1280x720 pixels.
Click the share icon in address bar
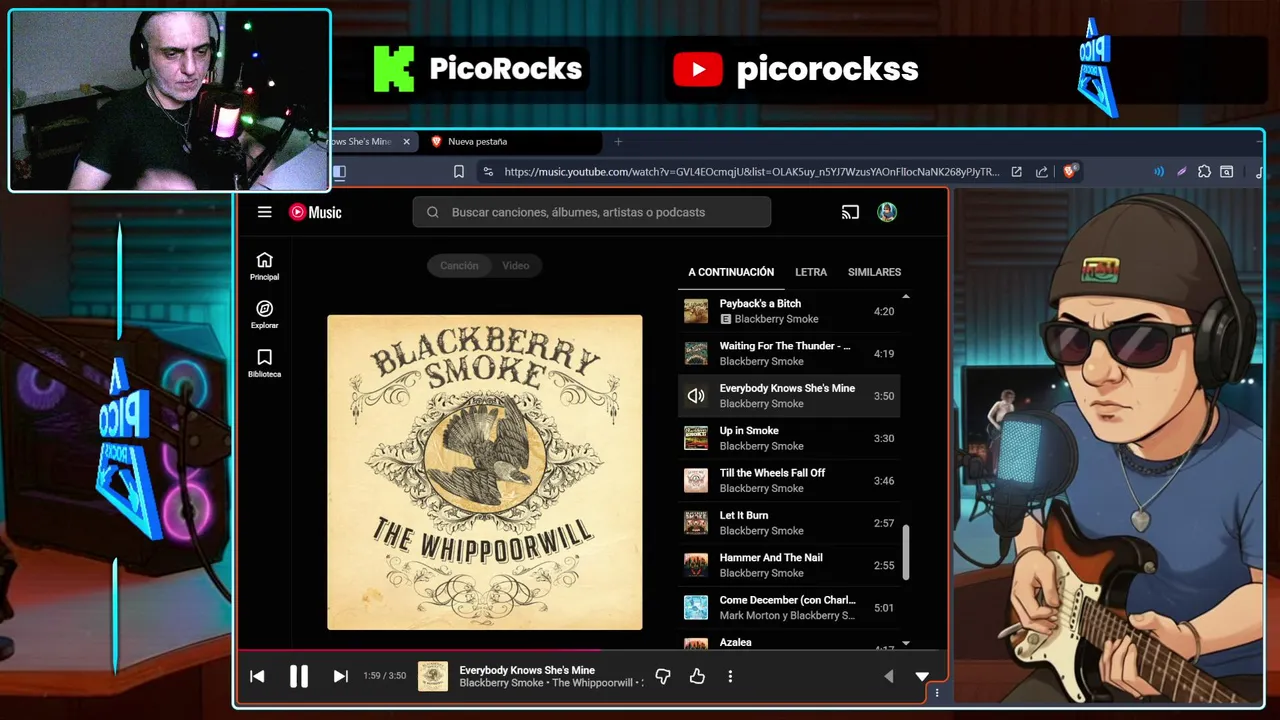click(x=1042, y=172)
